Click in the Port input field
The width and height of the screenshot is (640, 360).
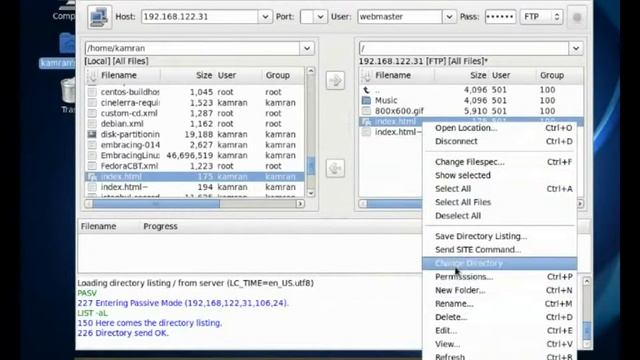click(307, 17)
